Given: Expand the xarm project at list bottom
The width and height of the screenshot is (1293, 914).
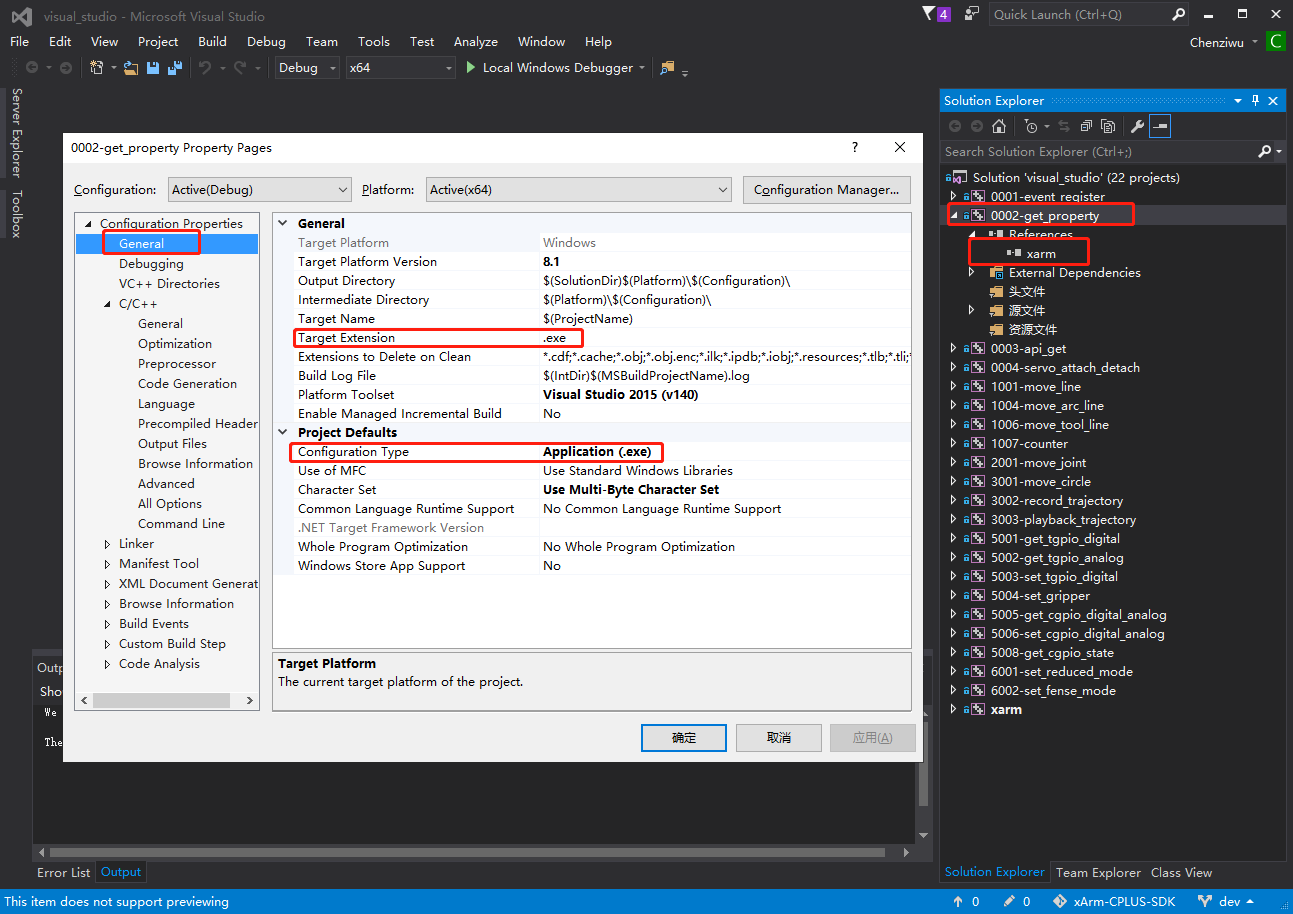Looking at the screenshot, I should pos(953,709).
